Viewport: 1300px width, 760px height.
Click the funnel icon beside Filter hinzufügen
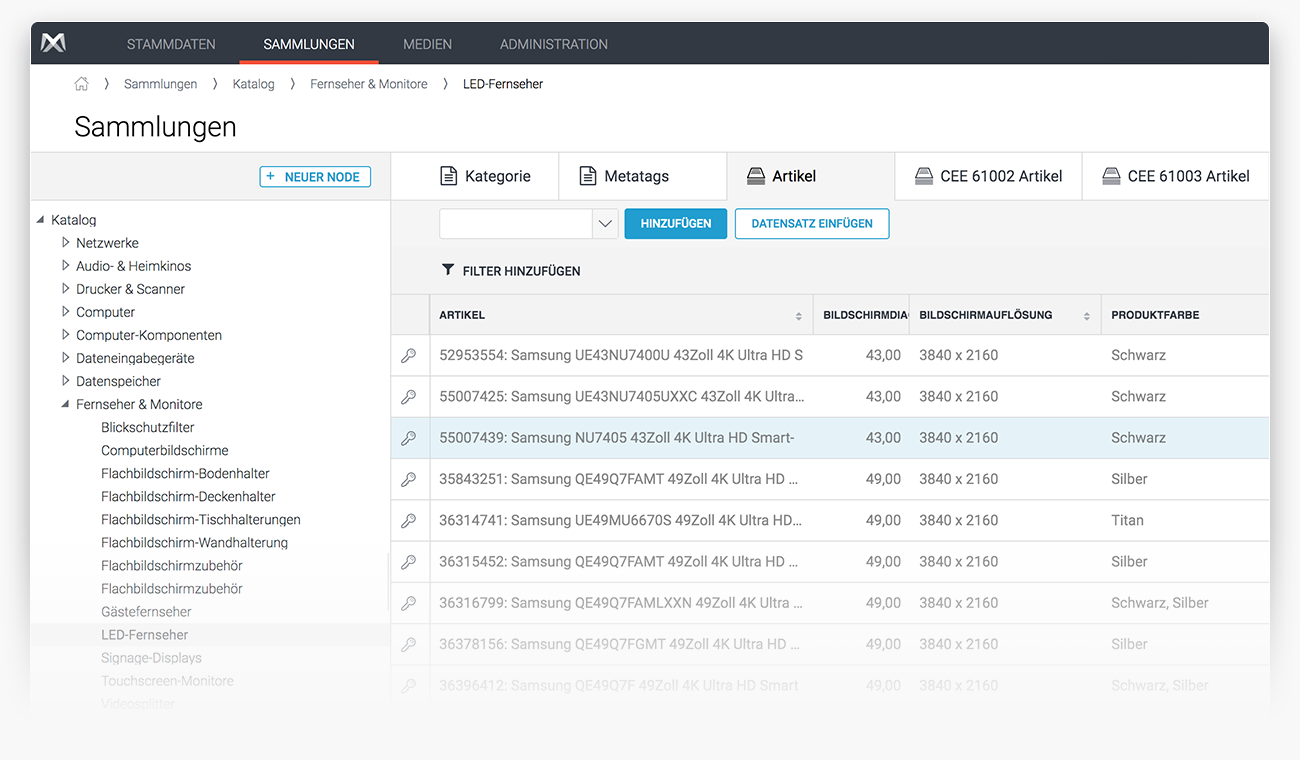(448, 270)
